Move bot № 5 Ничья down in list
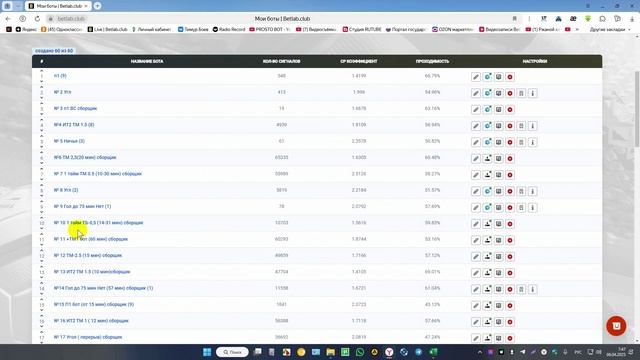The width and height of the screenshot is (640, 360). point(42,147)
